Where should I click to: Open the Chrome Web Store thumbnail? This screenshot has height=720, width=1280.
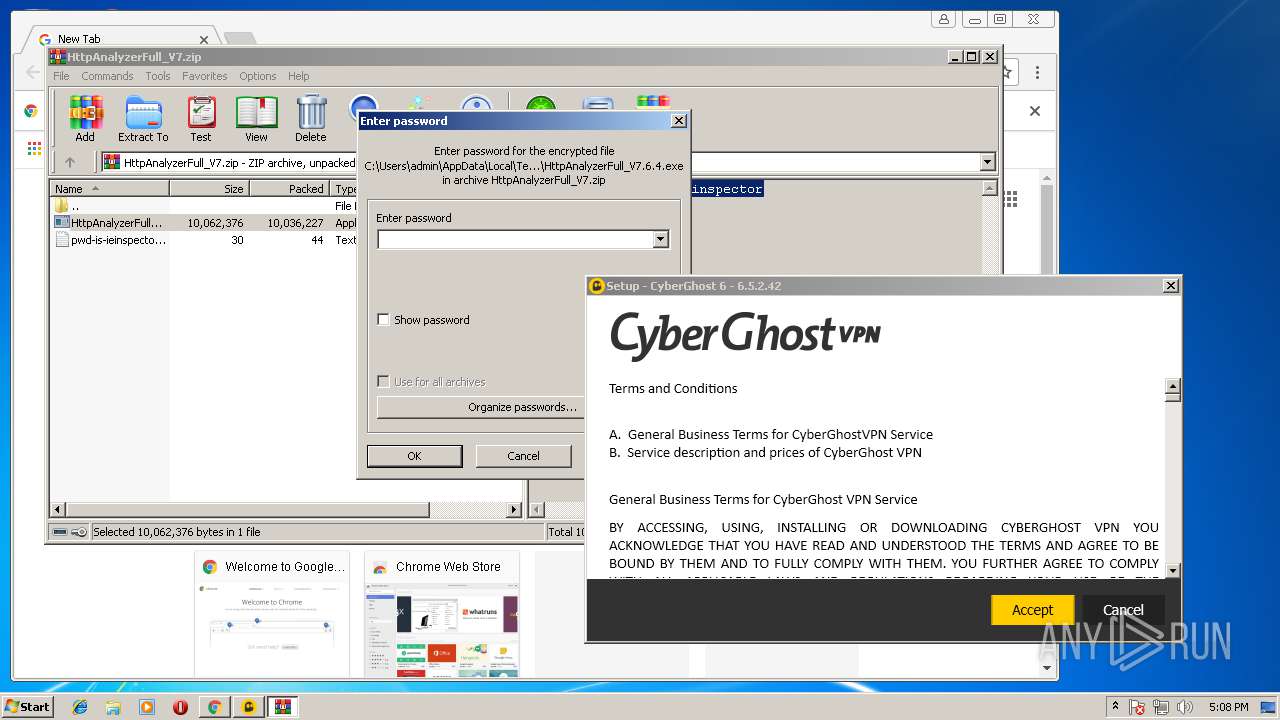442,615
